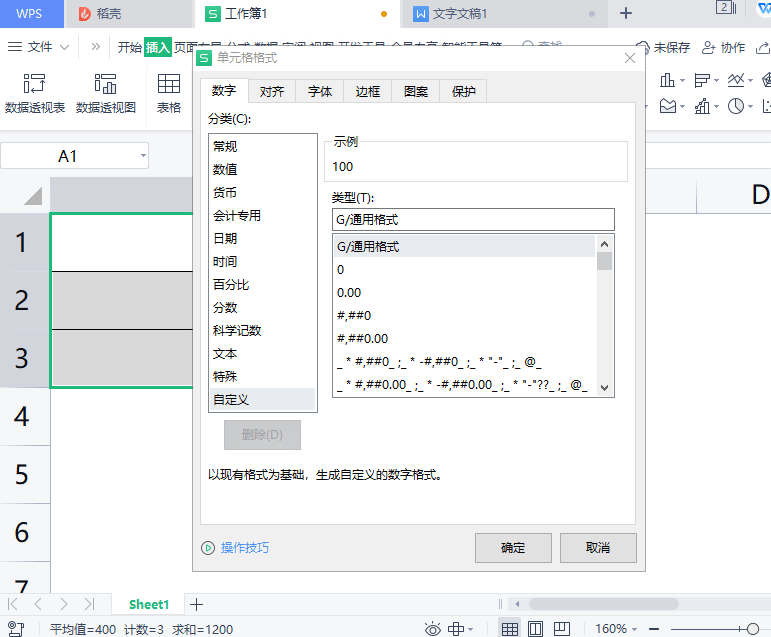Screen dimensions: 771x637
Task: Open the Name Box dropdown arrow
Action: coord(143,156)
